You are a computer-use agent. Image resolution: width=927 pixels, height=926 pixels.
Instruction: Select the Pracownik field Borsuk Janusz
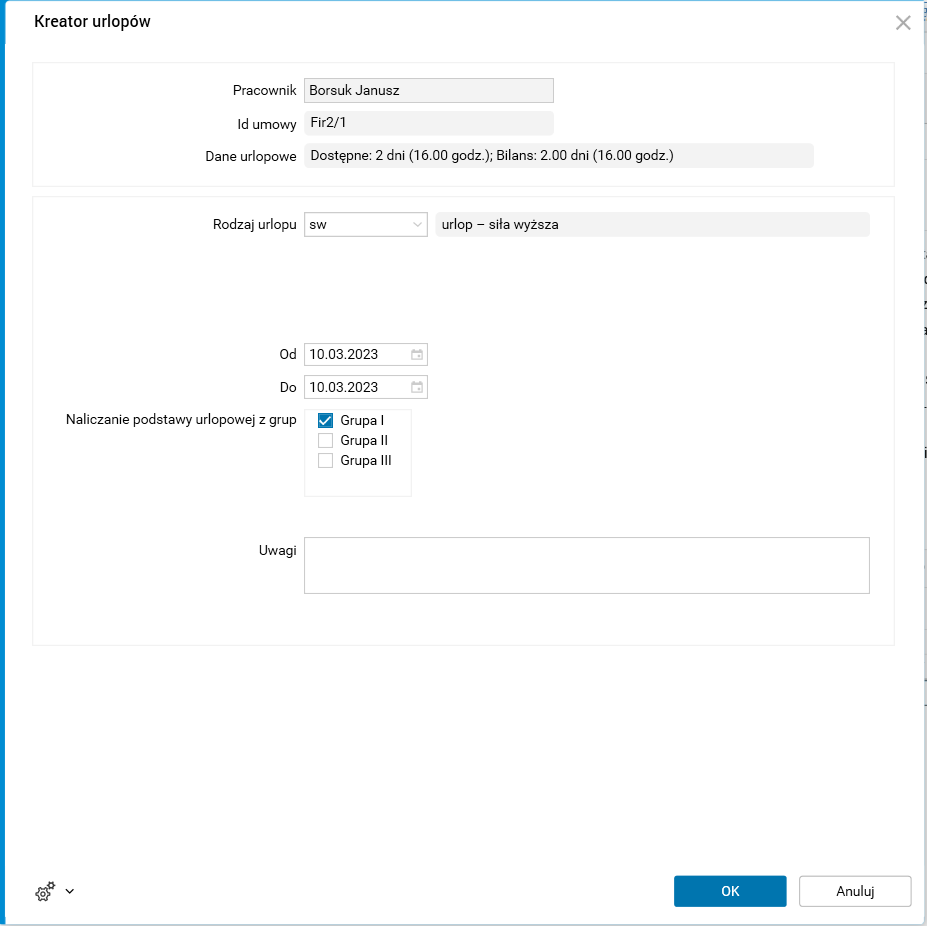pos(428,90)
